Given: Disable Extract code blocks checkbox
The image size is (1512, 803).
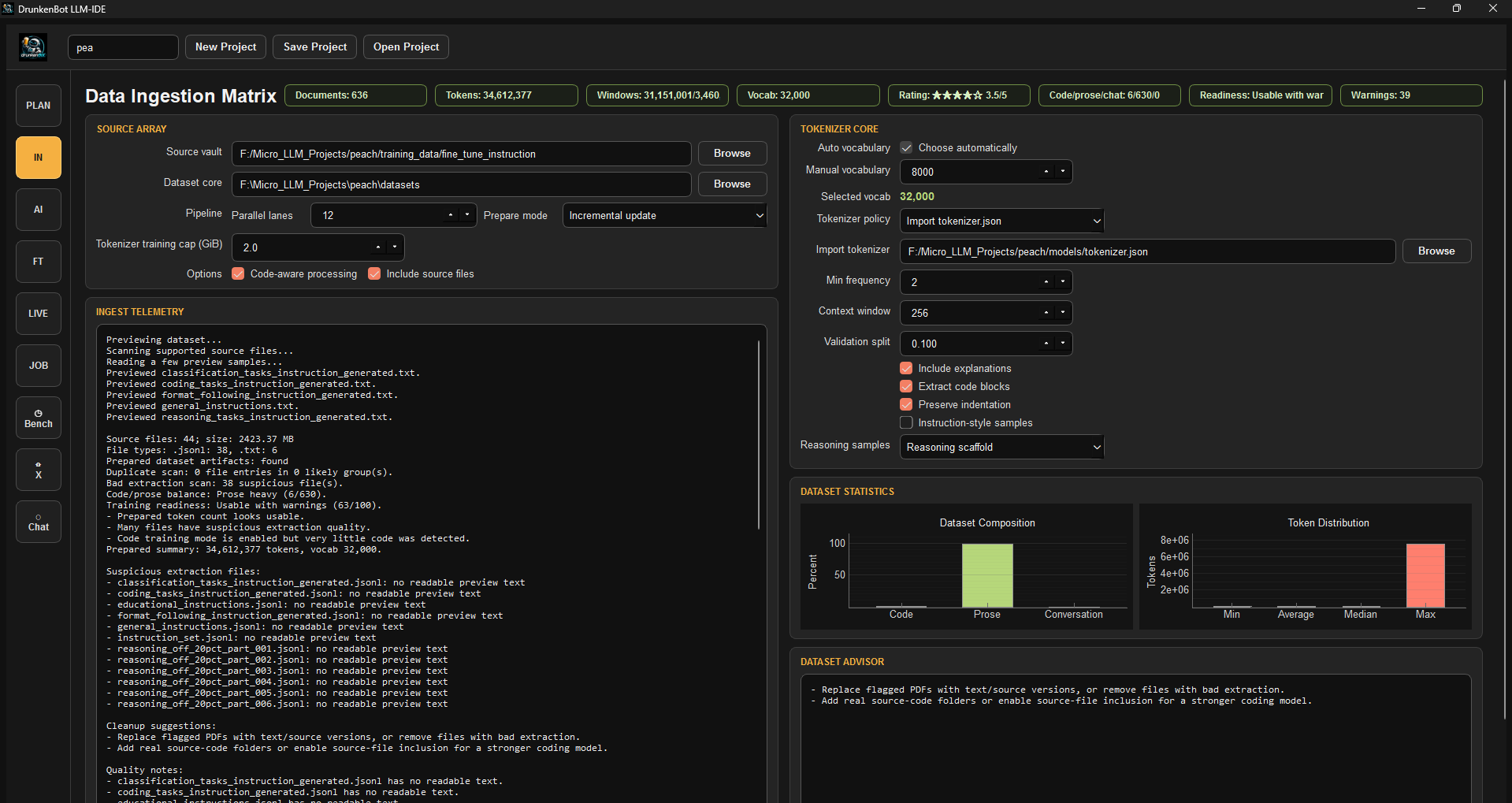Looking at the screenshot, I should pyautogui.click(x=906, y=387).
